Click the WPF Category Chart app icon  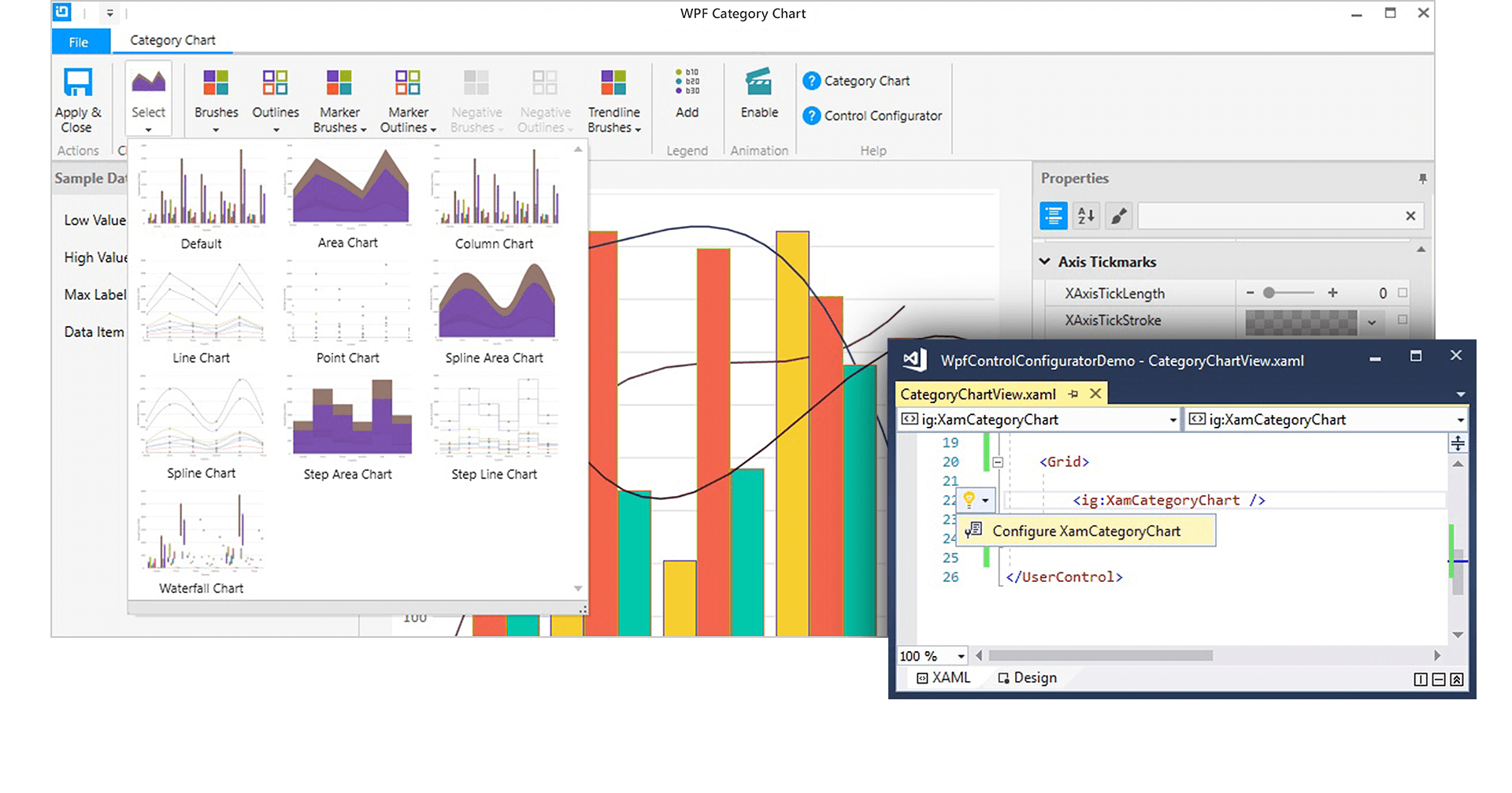tap(62, 12)
